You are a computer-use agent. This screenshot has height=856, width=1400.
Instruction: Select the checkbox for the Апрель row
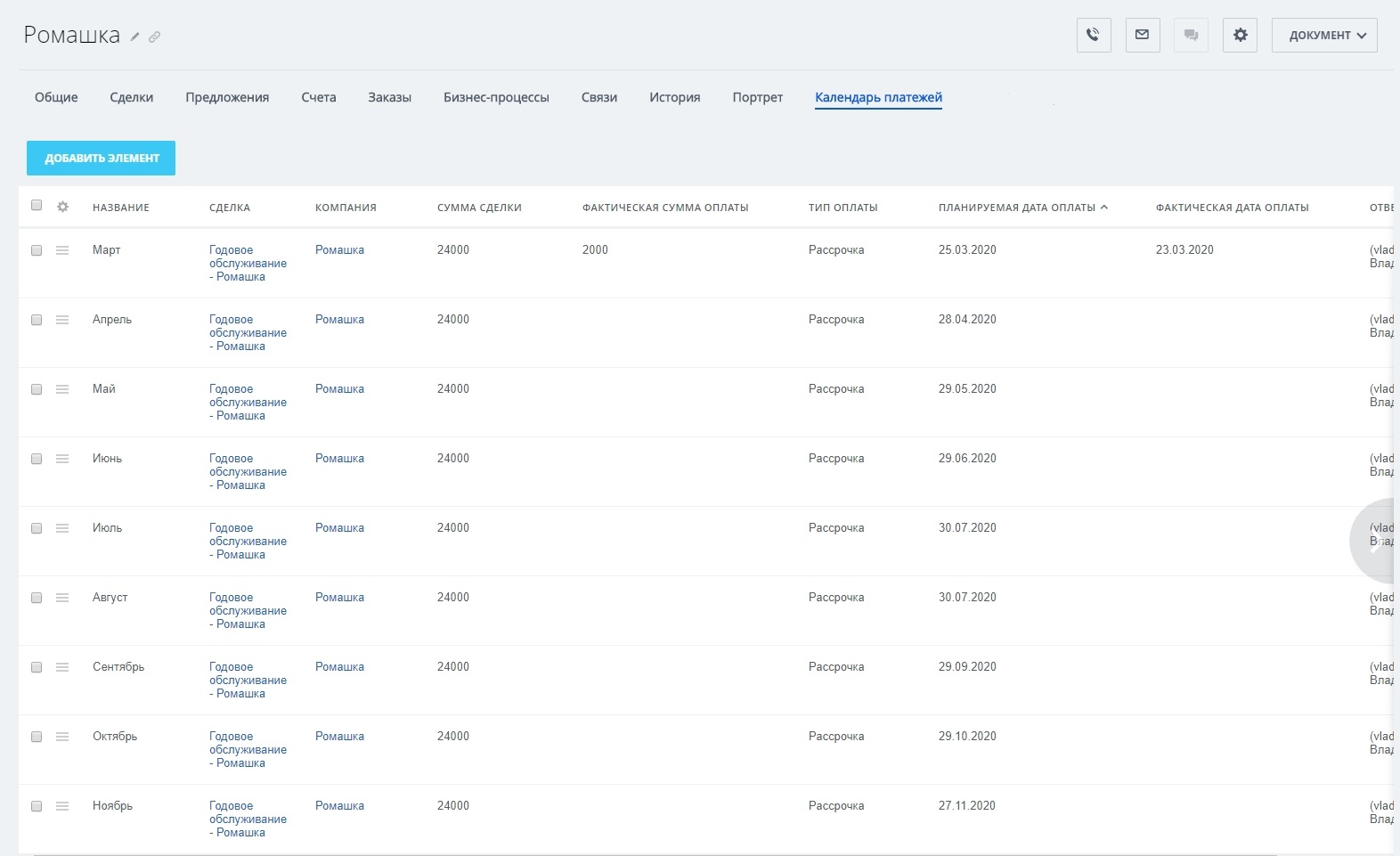[x=37, y=320]
